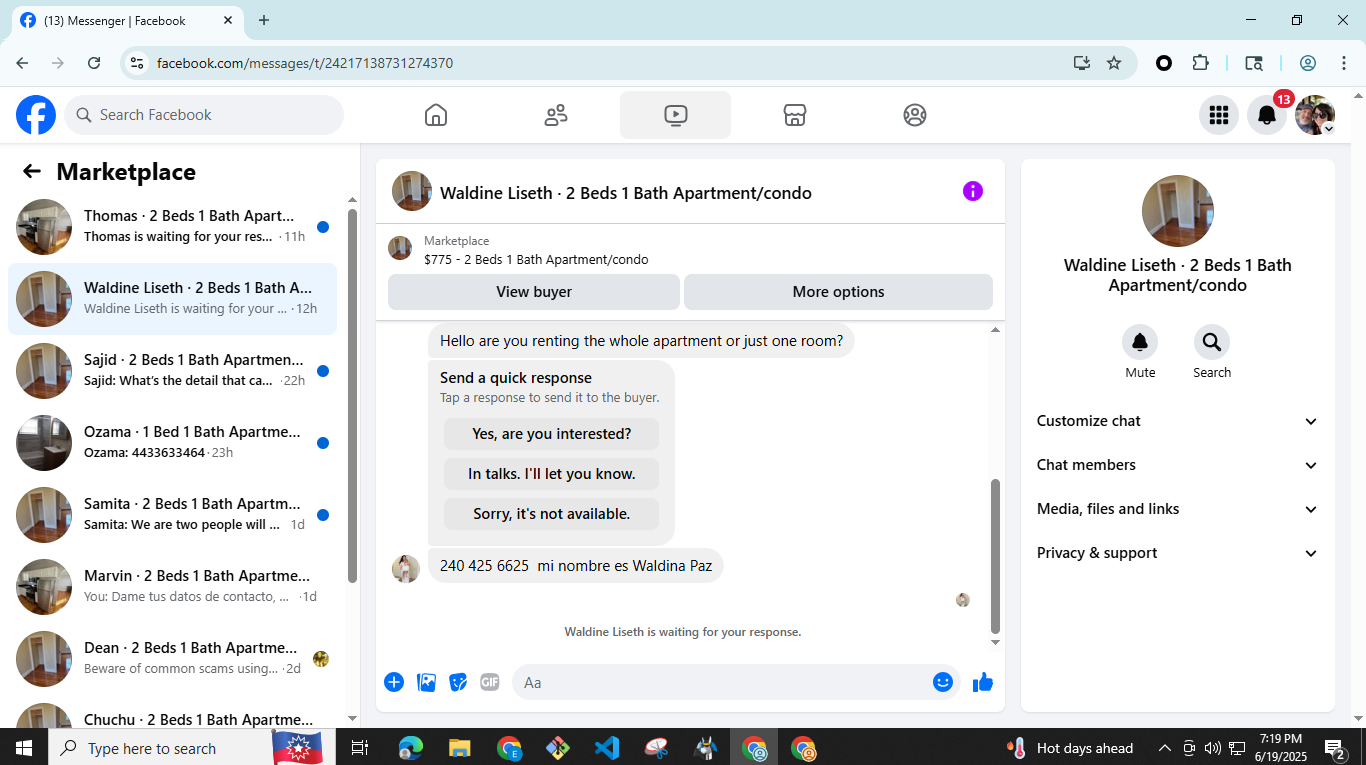The height and width of the screenshot is (765, 1366).
Task: Click the conversation list scrollbar
Action: [x=352, y=395]
